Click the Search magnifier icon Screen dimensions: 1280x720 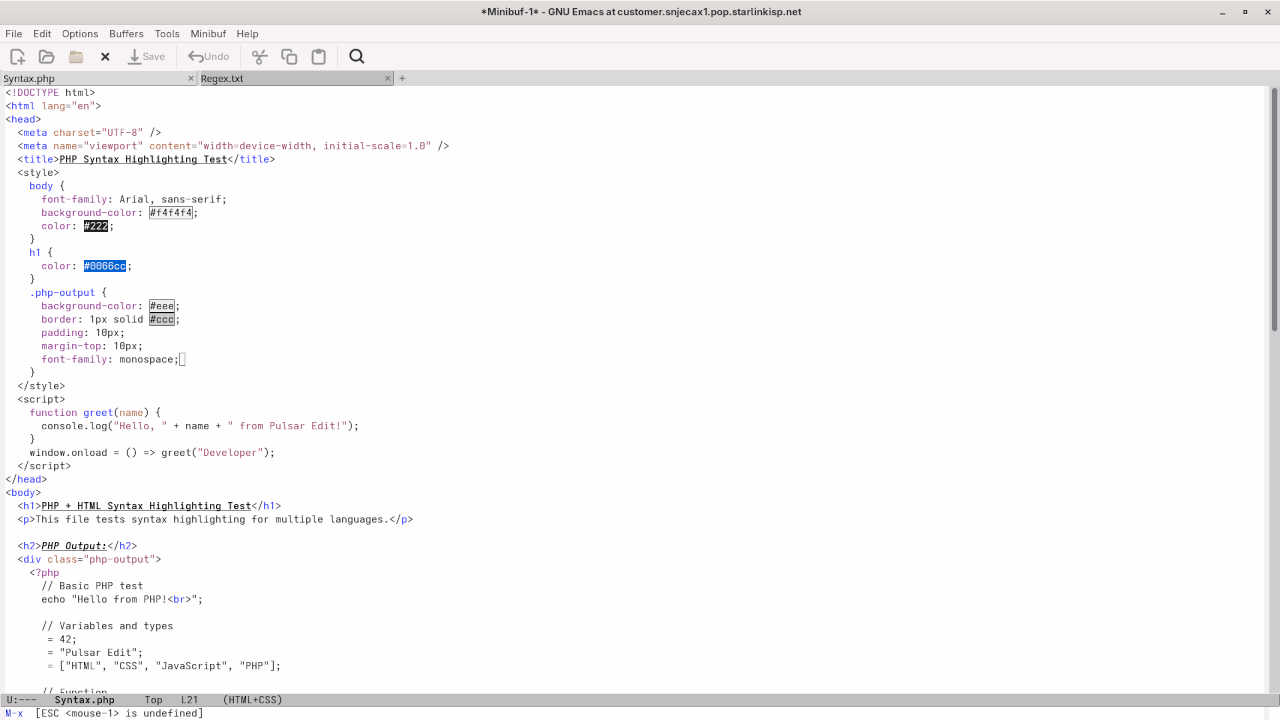tap(357, 57)
